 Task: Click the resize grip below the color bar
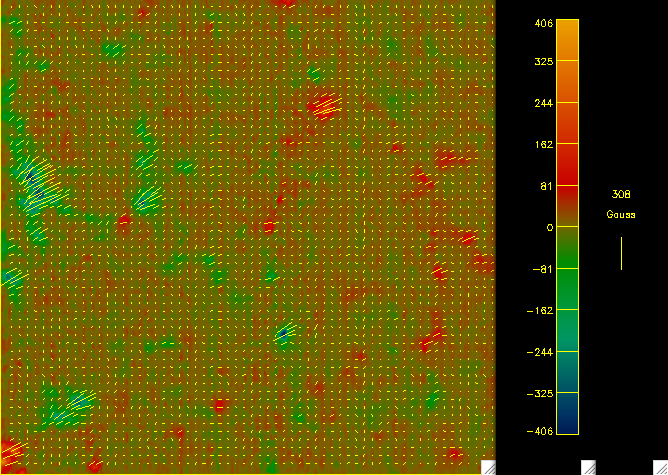tap(588, 467)
